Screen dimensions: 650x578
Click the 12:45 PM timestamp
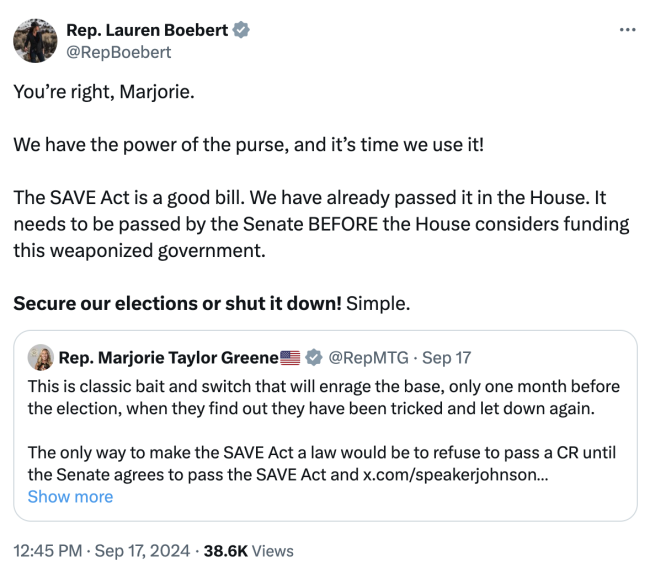pyautogui.click(x=47, y=550)
